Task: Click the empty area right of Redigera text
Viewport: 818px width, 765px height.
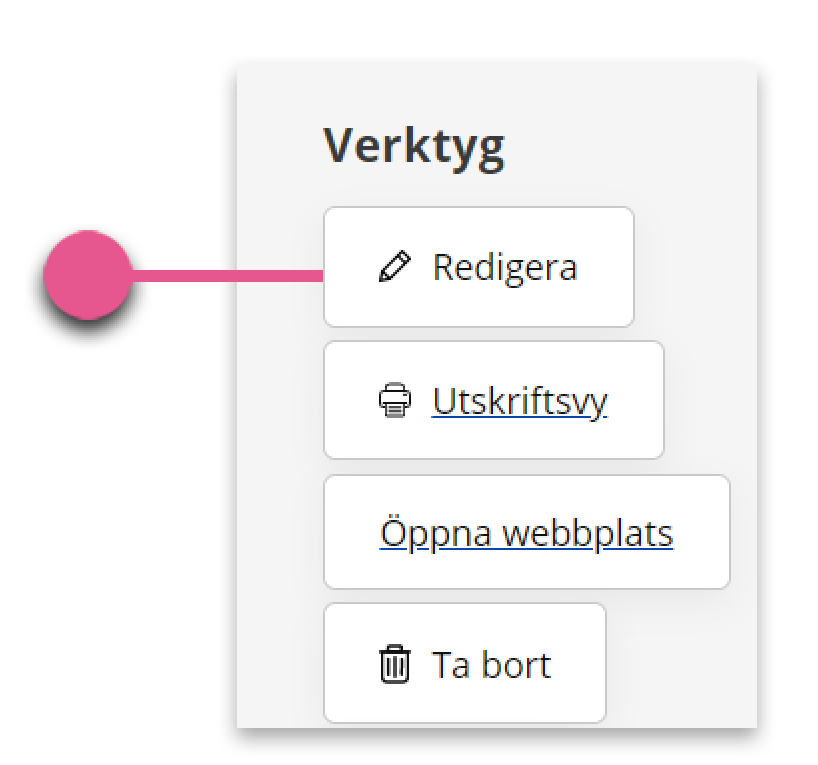Action: (605, 267)
